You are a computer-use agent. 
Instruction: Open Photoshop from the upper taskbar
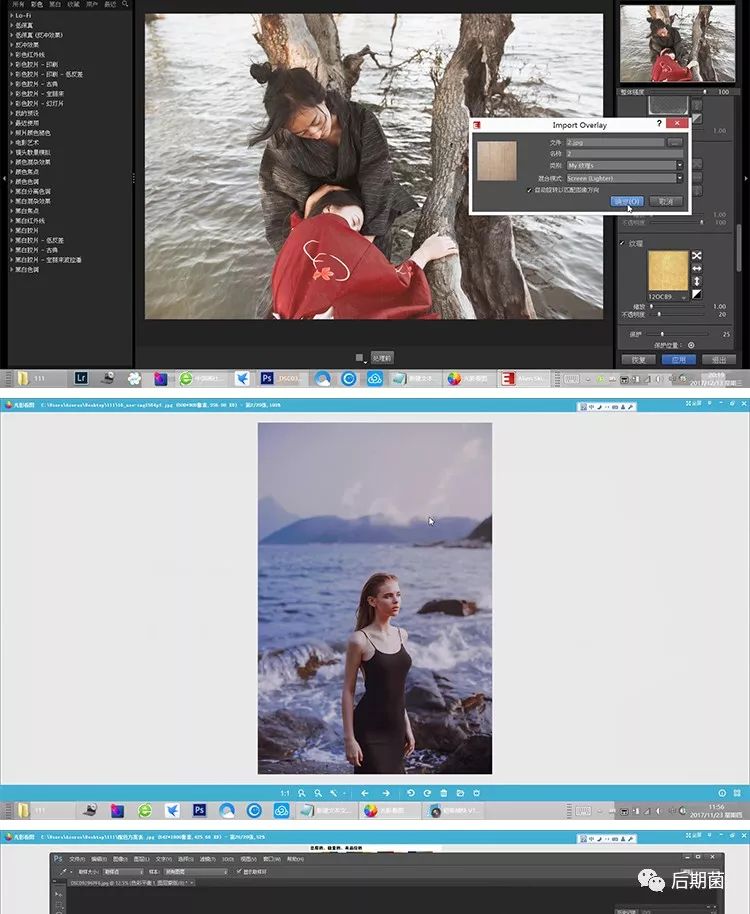[x=267, y=379]
